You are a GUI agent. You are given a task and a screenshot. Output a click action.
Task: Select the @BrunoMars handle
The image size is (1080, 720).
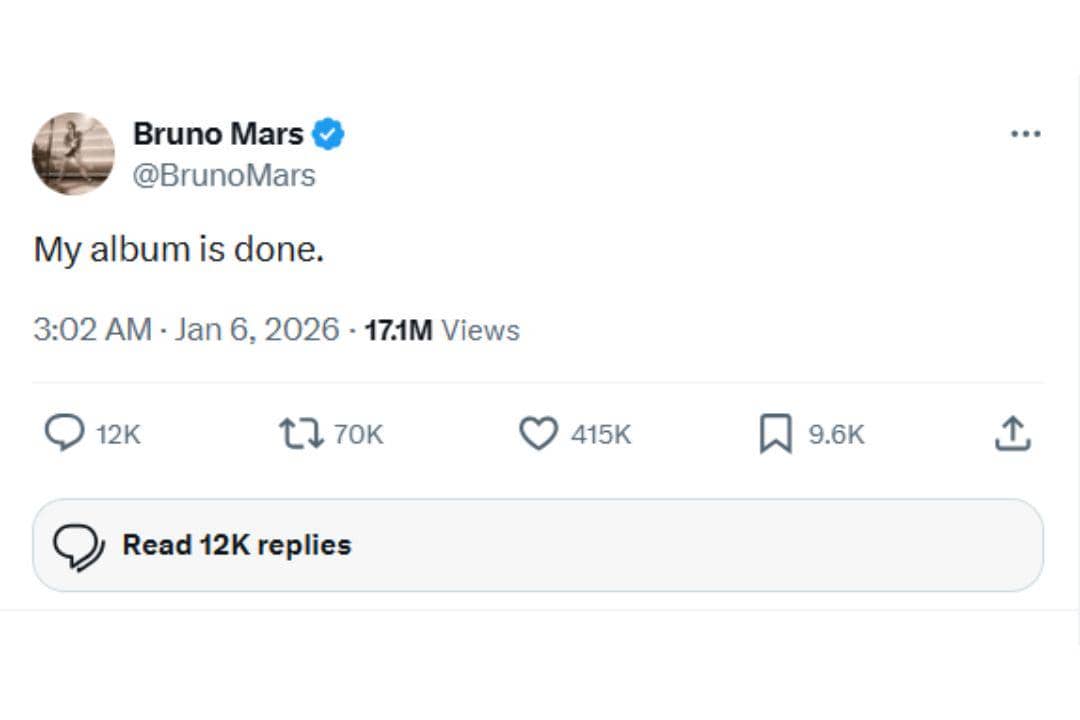[x=226, y=175]
